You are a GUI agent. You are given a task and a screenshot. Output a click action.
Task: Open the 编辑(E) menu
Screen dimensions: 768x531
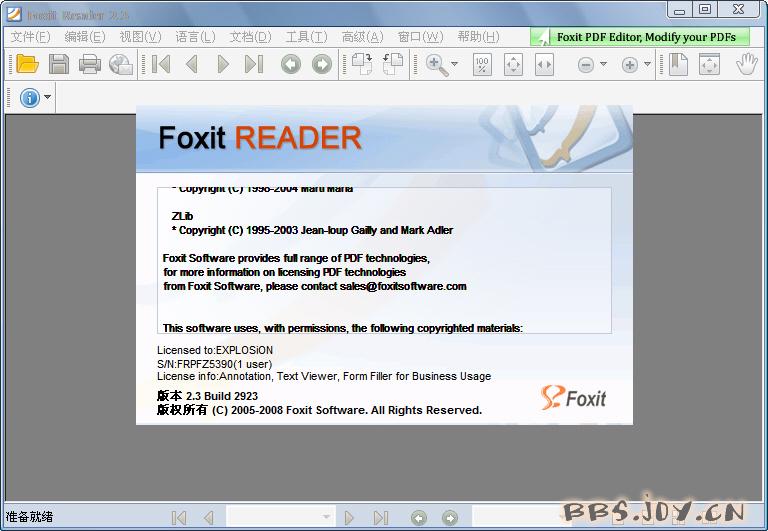coord(85,37)
